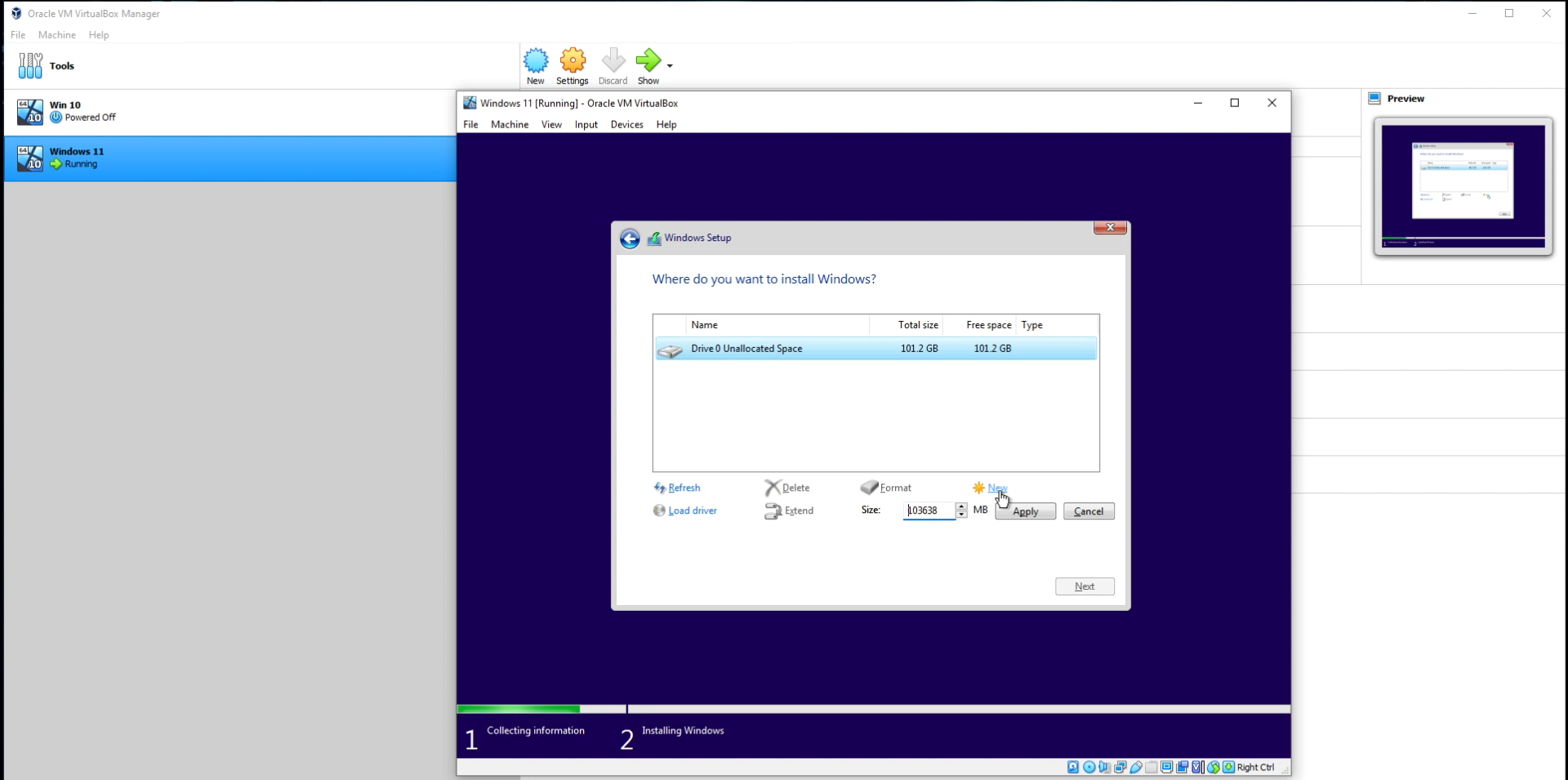Click the network adapters status icon
The height and width of the screenshot is (780, 1568).
1120,767
